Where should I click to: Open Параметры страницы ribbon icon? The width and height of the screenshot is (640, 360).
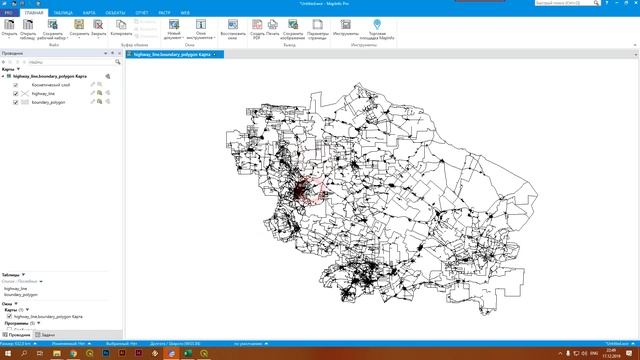tap(318, 29)
